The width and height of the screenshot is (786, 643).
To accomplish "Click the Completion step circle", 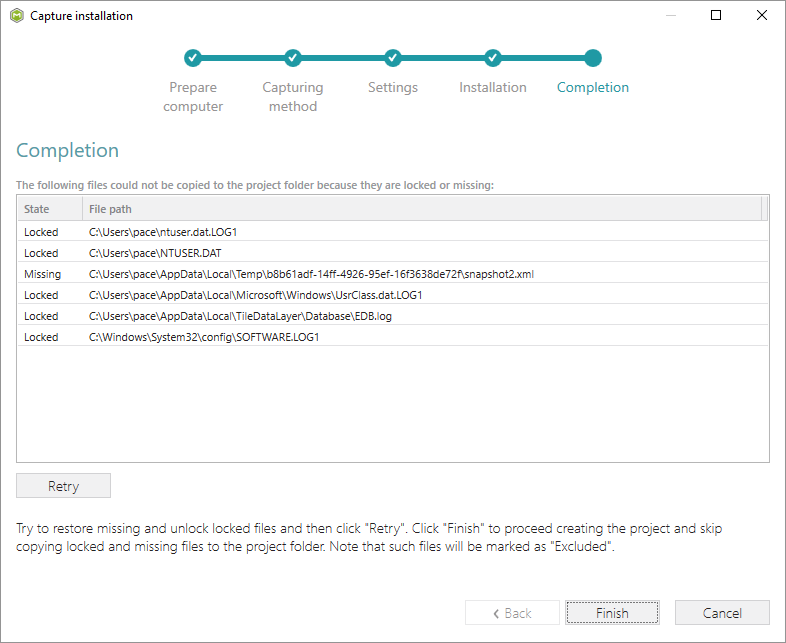I will tap(593, 58).
